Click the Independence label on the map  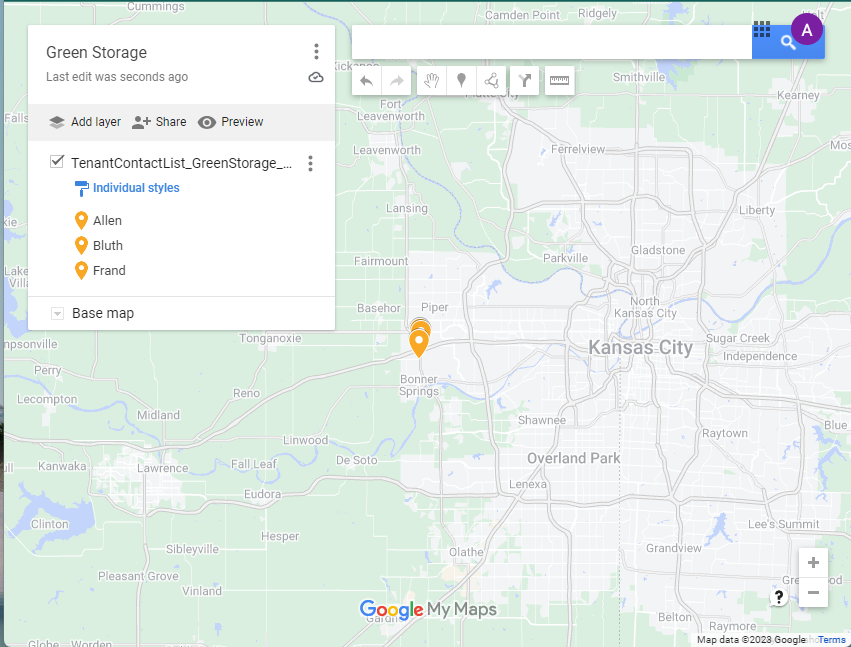760,357
